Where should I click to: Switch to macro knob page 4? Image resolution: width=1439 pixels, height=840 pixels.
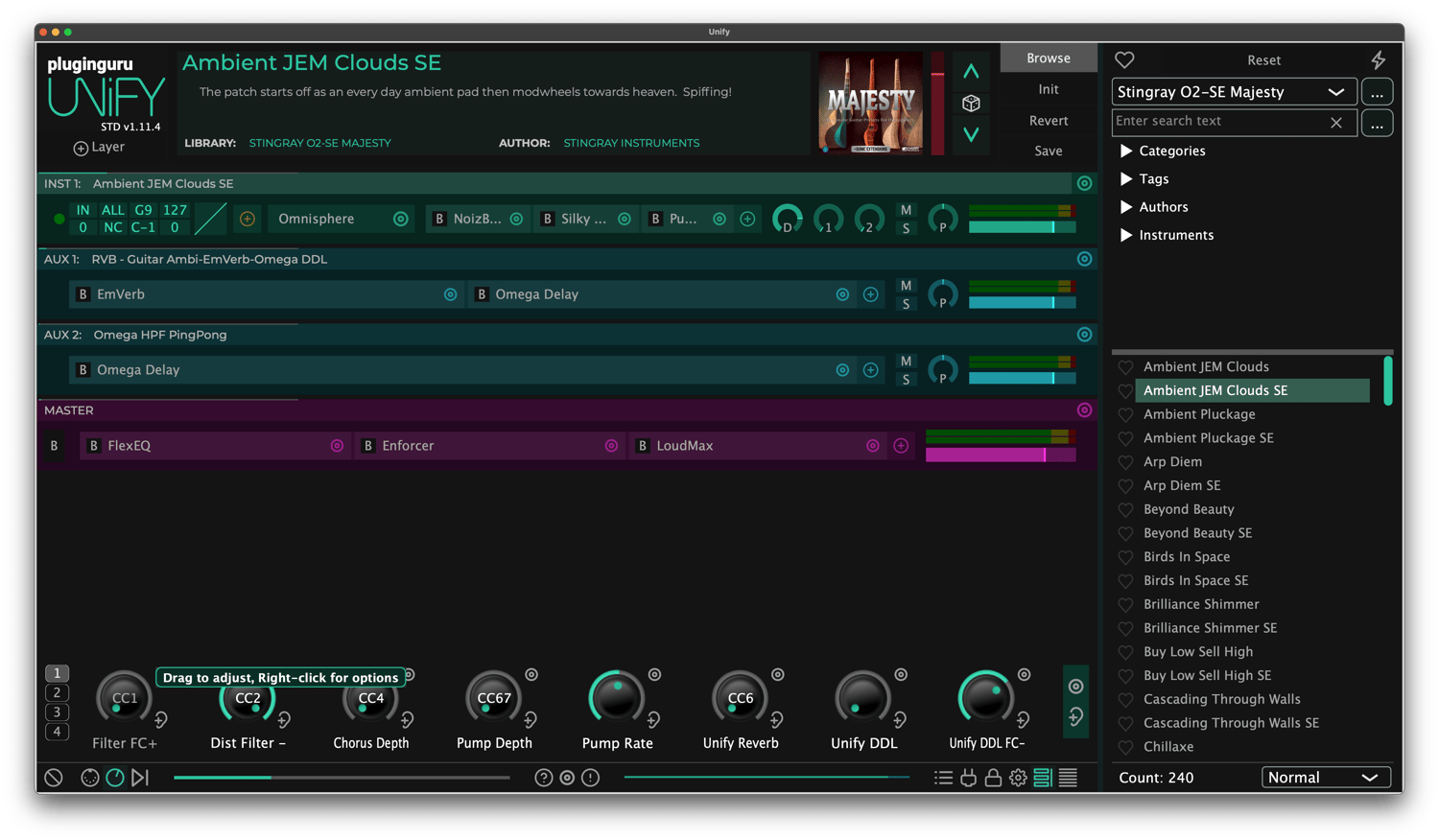click(57, 732)
